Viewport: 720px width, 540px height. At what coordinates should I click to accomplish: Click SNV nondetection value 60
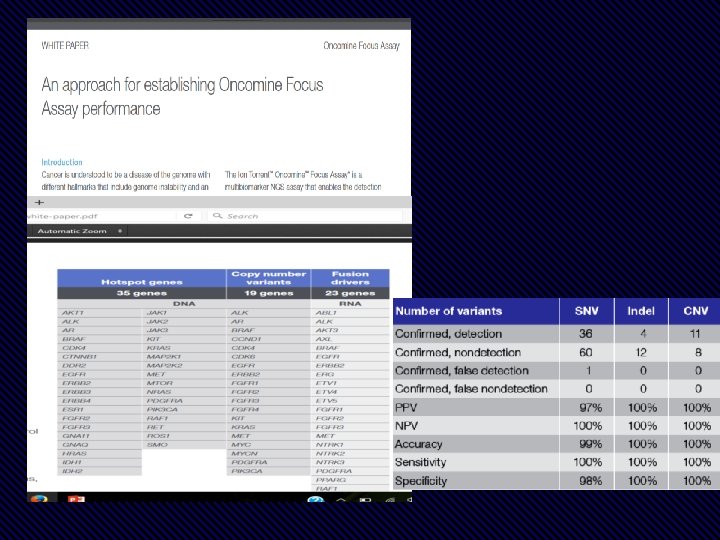pos(585,352)
